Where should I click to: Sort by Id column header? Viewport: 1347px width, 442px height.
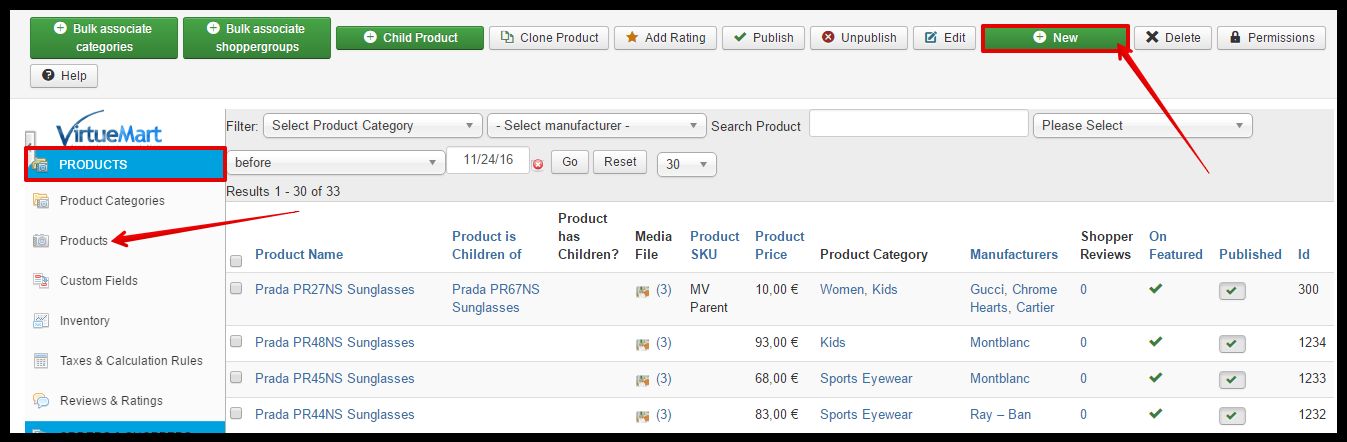click(x=1304, y=254)
